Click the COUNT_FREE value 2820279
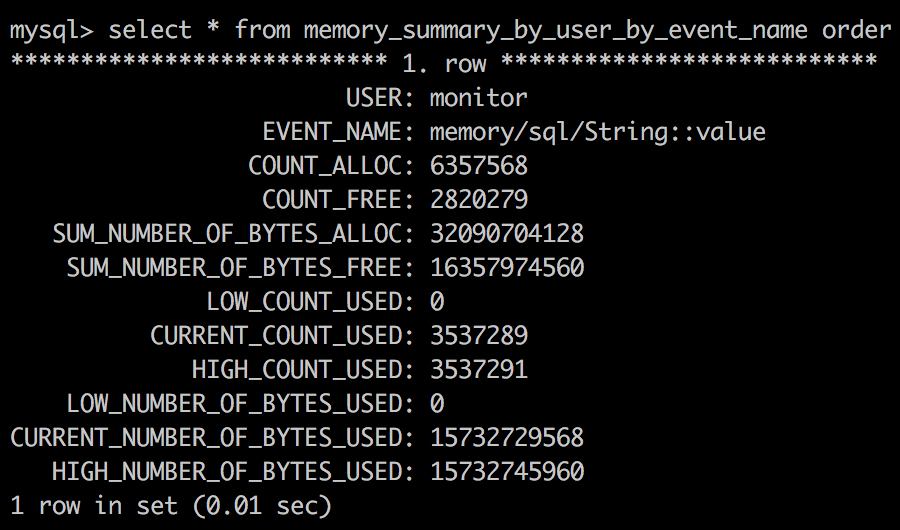 (478, 200)
